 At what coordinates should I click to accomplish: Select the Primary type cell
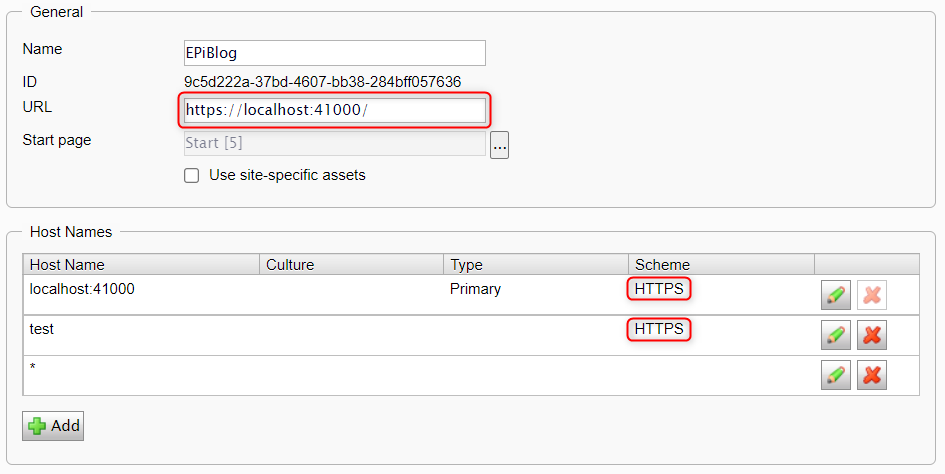coord(475,289)
